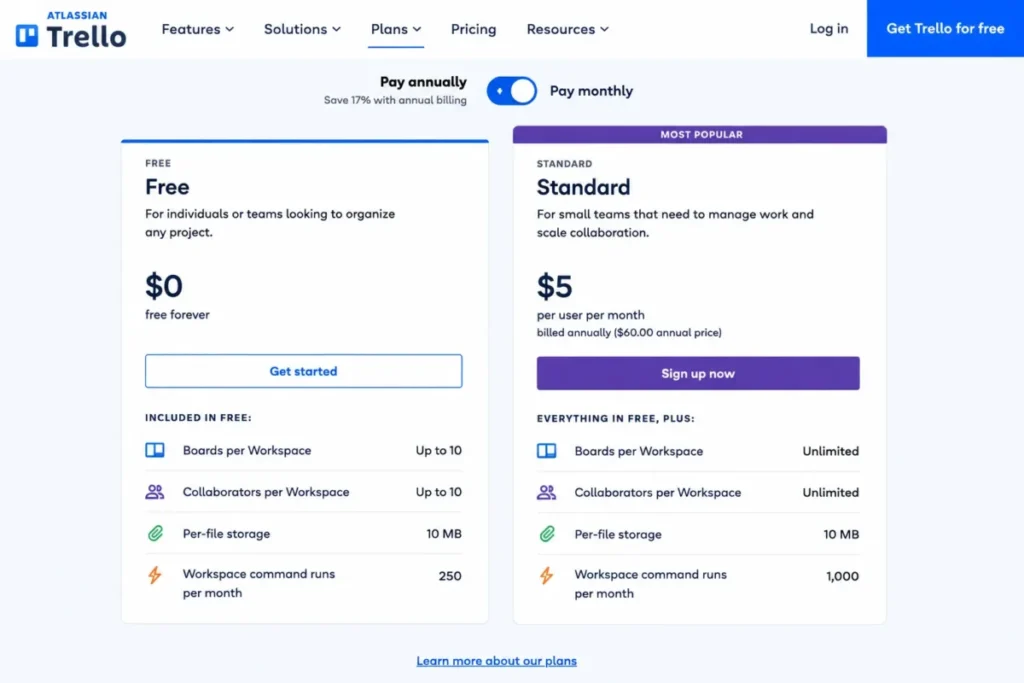Click 'INCLUDED IN FREE:' heading
The height and width of the screenshot is (683, 1024).
(x=198, y=417)
